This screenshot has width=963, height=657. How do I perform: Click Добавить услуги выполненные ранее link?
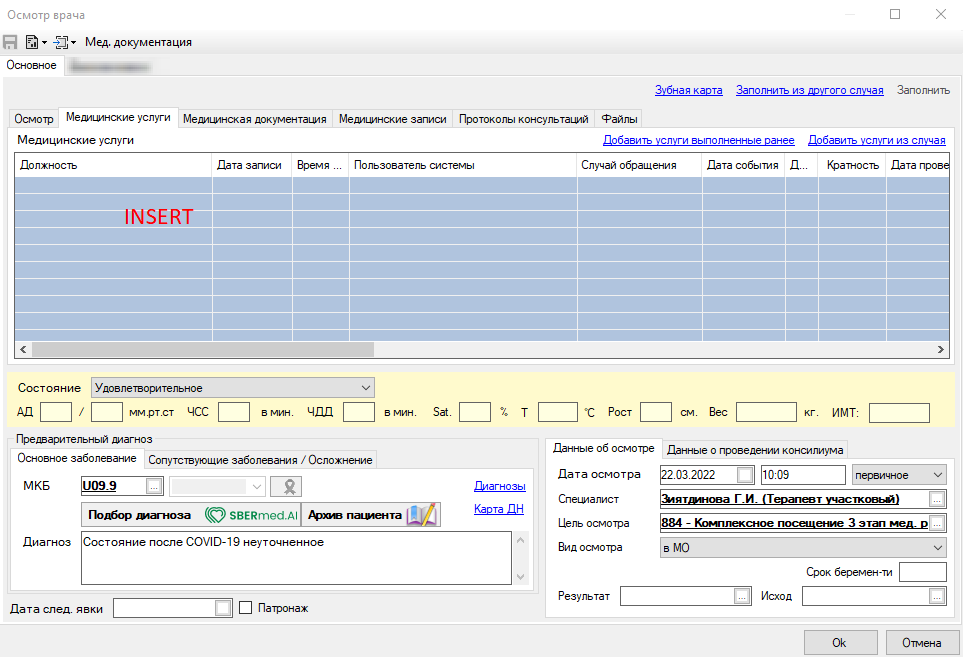698,140
